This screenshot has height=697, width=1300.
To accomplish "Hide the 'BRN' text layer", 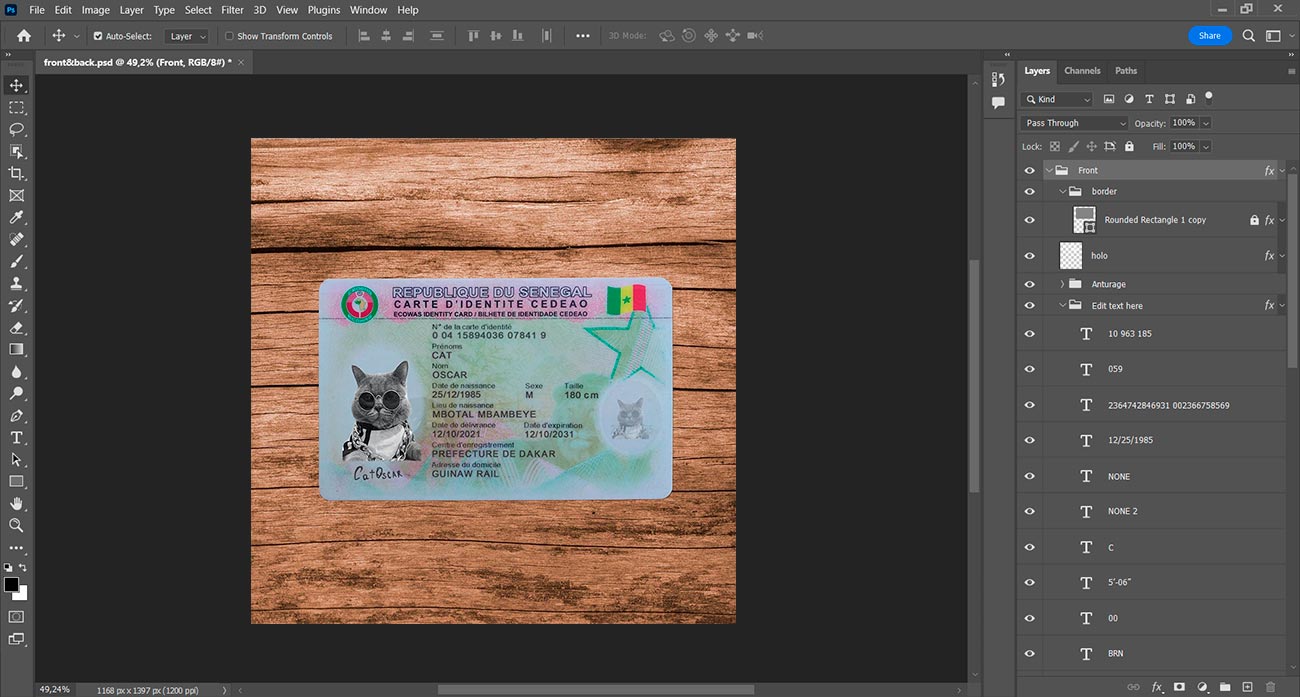I will coord(1030,654).
